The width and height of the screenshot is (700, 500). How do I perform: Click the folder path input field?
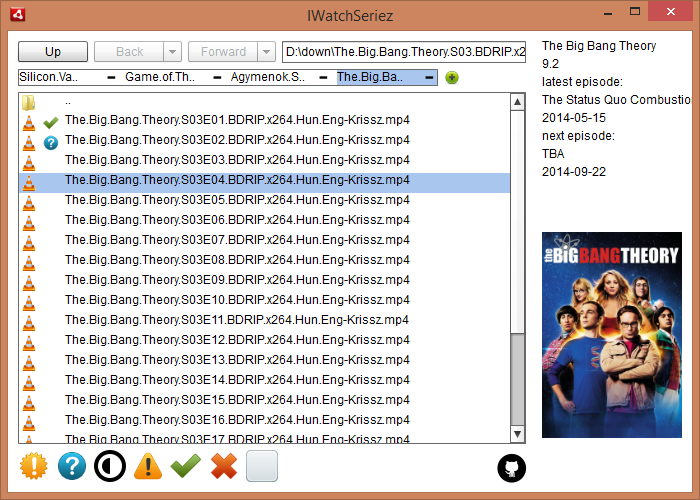404,52
